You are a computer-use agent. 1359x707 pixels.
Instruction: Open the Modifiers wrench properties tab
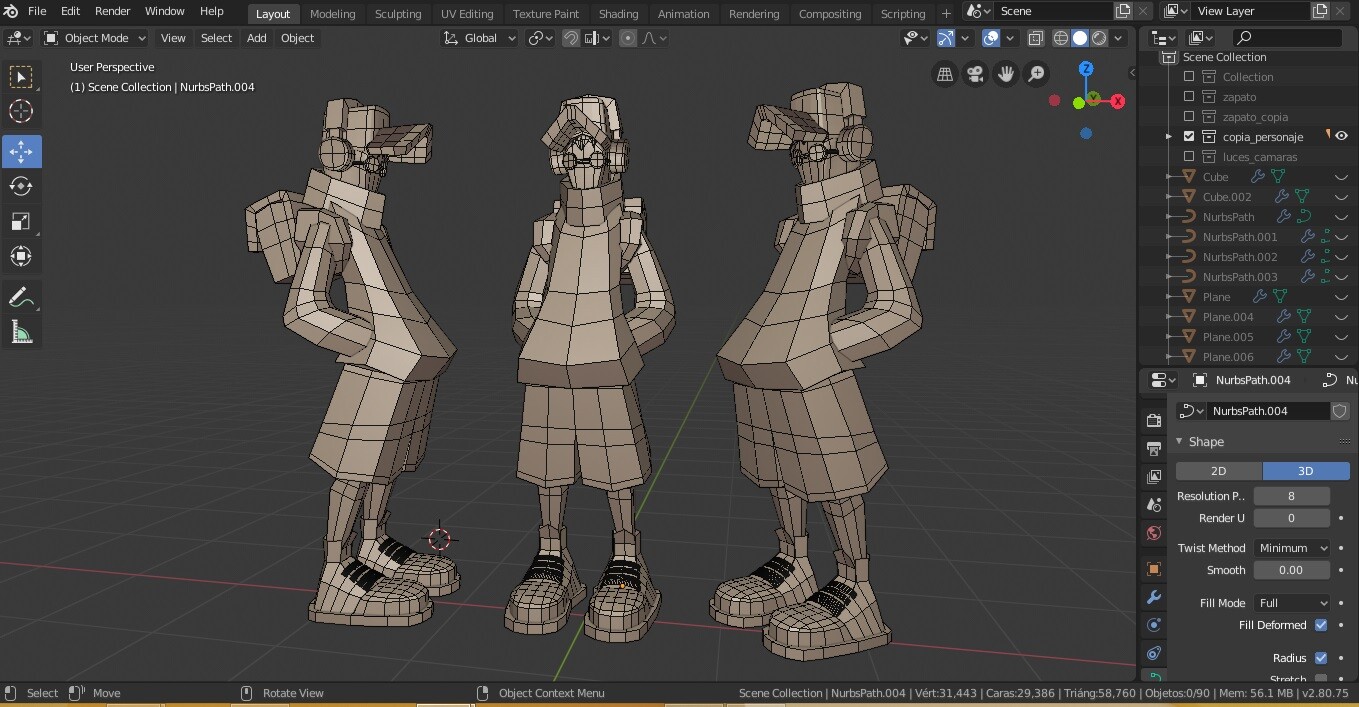coord(1153,597)
